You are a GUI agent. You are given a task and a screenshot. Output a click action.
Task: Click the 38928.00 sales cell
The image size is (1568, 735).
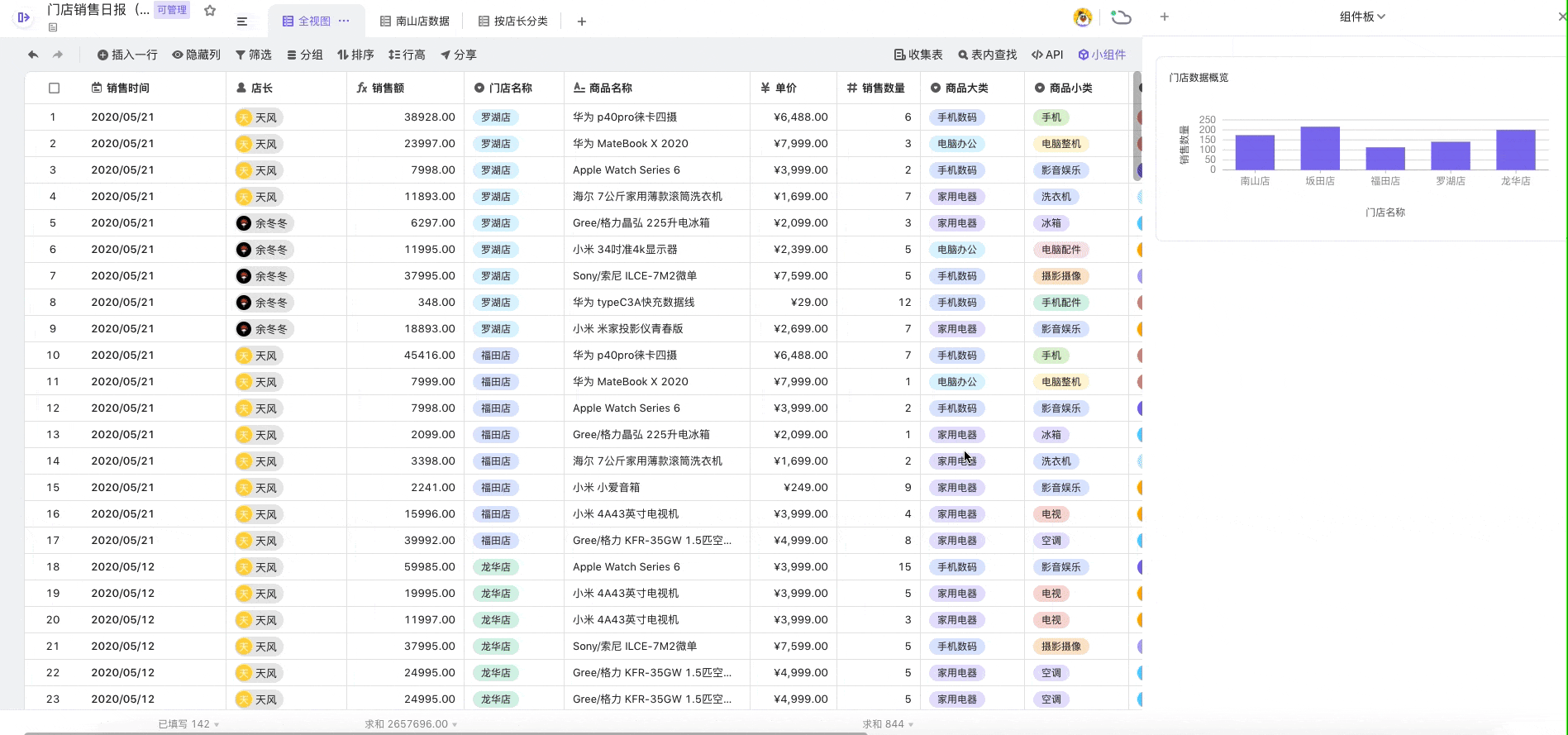coord(405,117)
